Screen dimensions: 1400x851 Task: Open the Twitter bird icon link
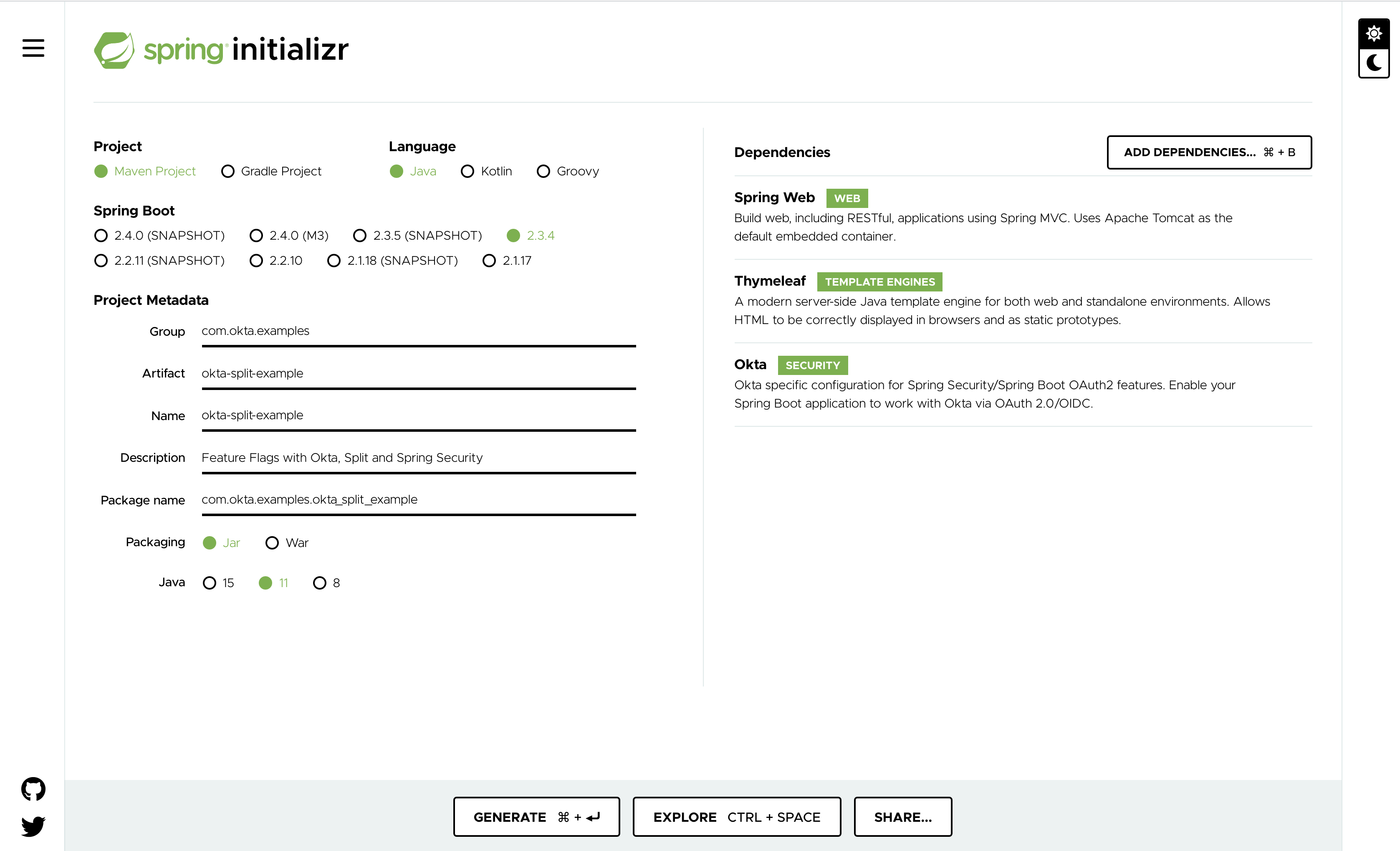pyautogui.click(x=33, y=826)
